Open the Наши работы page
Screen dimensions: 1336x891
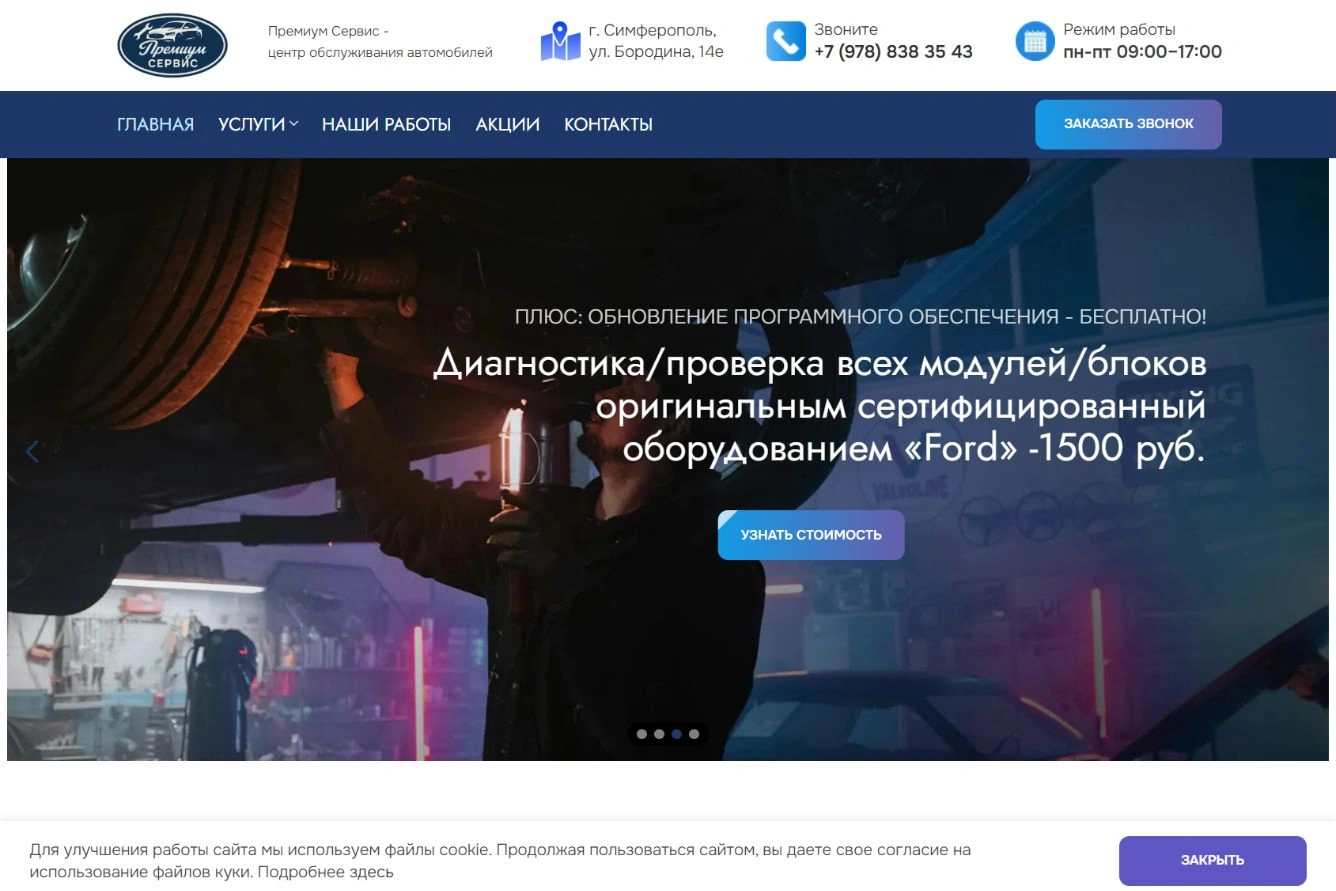click(386, 125)
